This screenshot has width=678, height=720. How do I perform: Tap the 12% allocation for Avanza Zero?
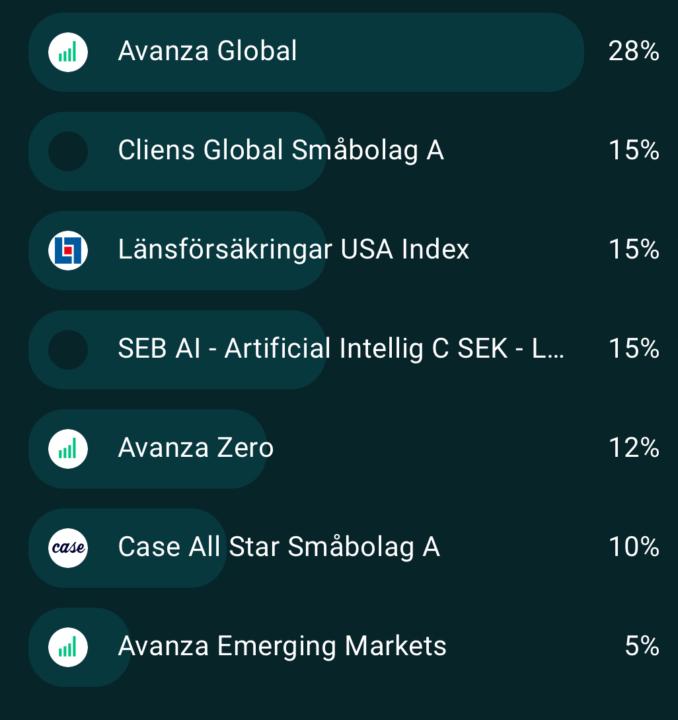pyautogui.click(x=633, y=448)
